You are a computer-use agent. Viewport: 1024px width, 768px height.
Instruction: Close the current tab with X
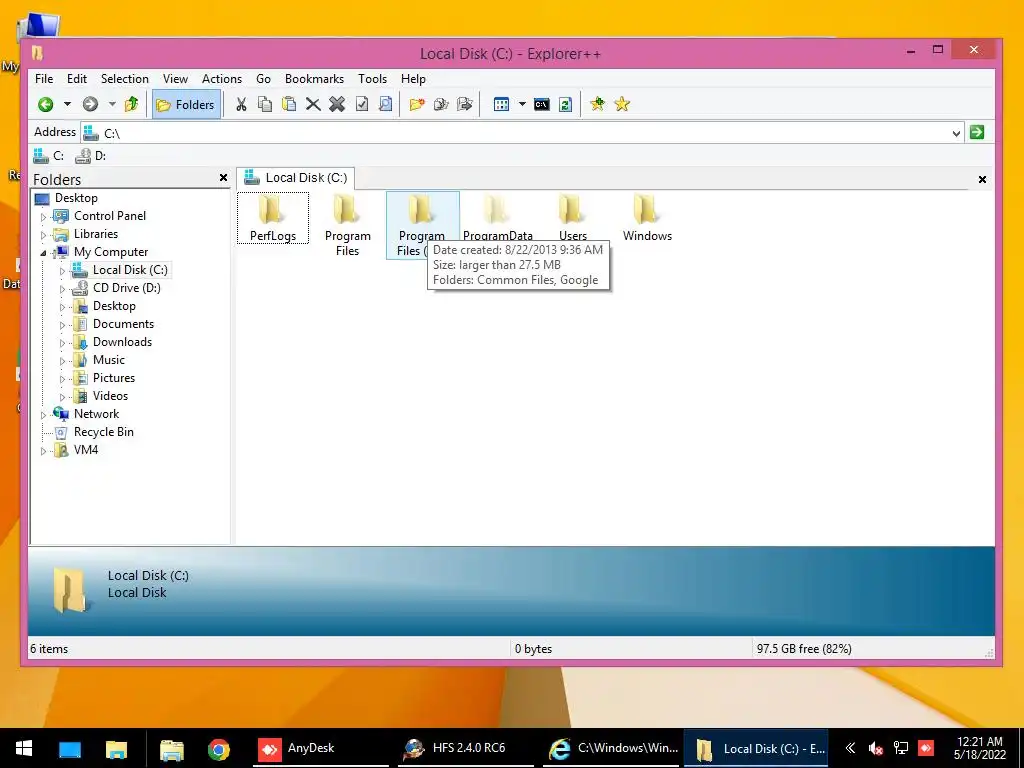click(x=982, y=180)
